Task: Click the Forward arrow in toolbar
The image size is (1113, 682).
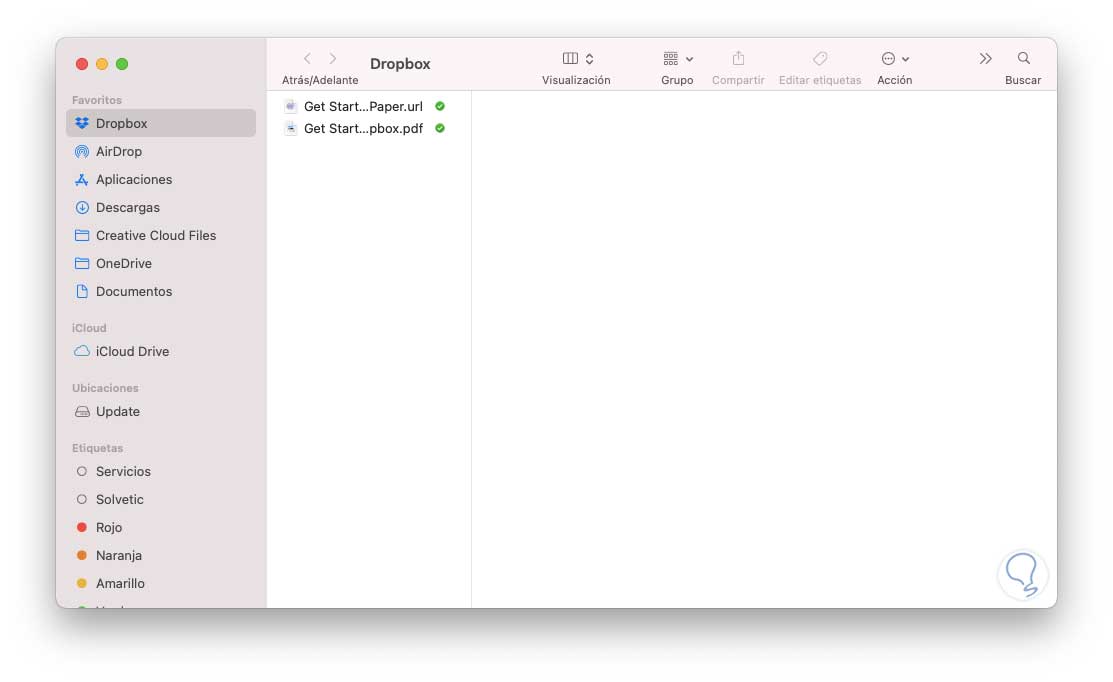Action: pyautogui.click(x=333, y=58)
